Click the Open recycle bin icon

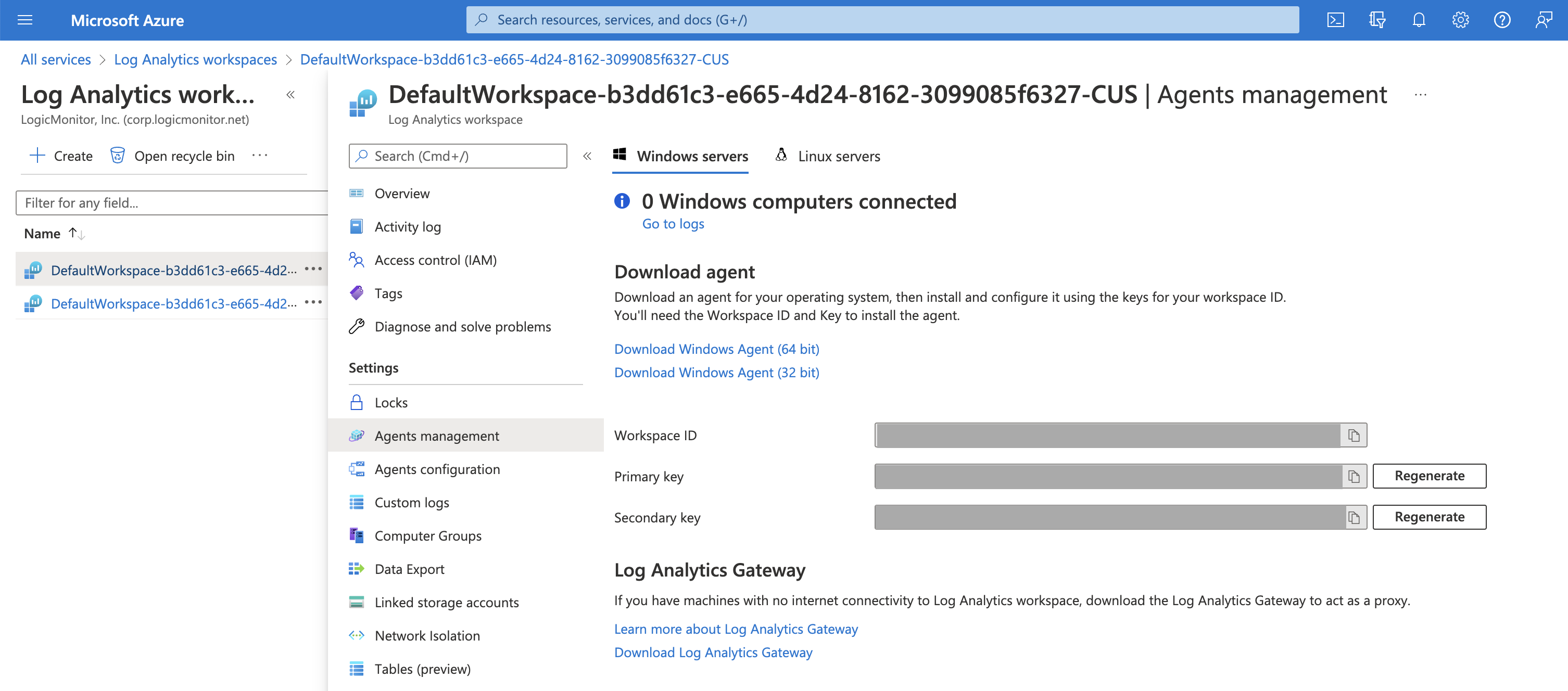118,156
